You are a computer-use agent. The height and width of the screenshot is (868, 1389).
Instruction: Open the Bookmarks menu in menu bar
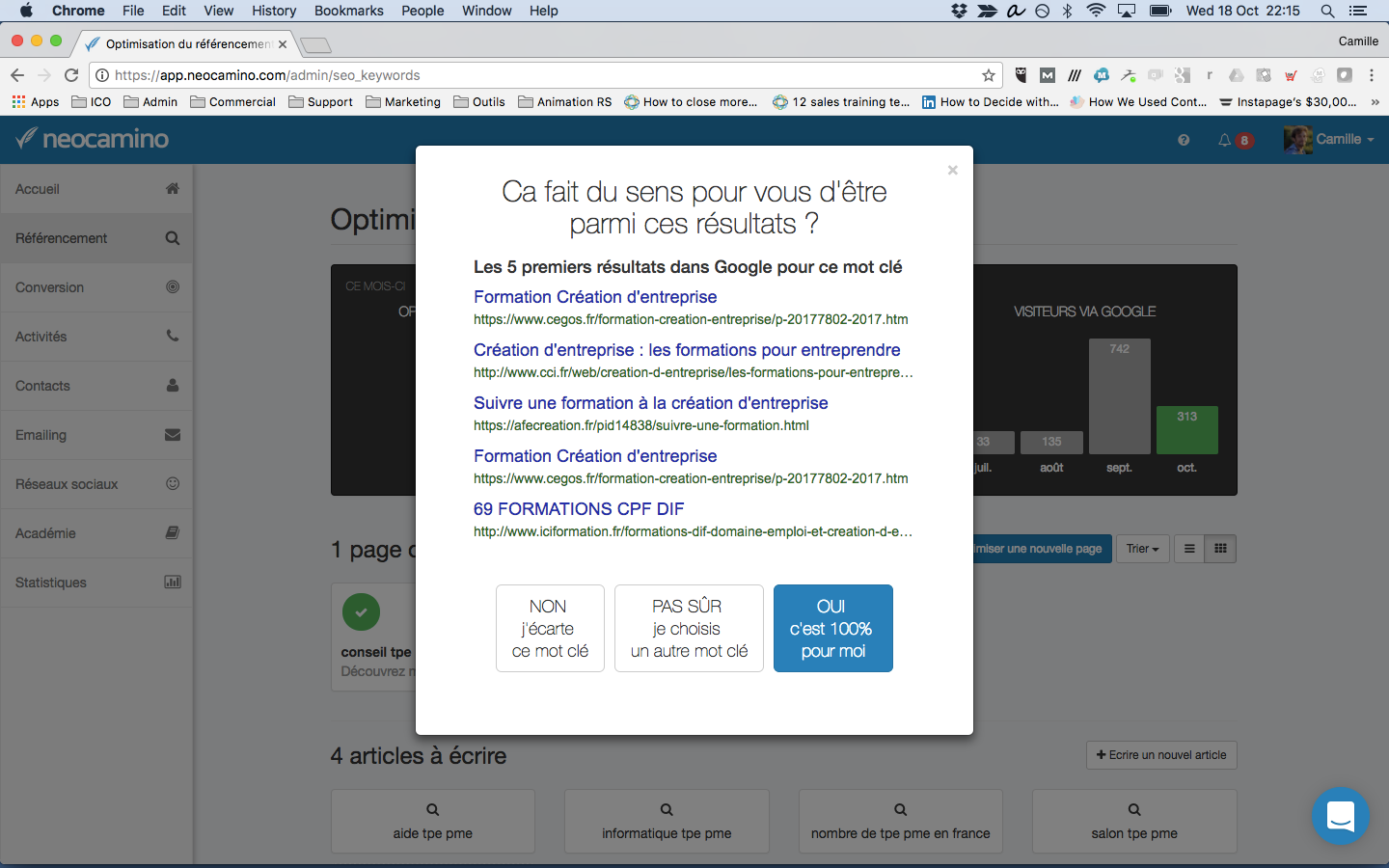click(x=348, y=11)
